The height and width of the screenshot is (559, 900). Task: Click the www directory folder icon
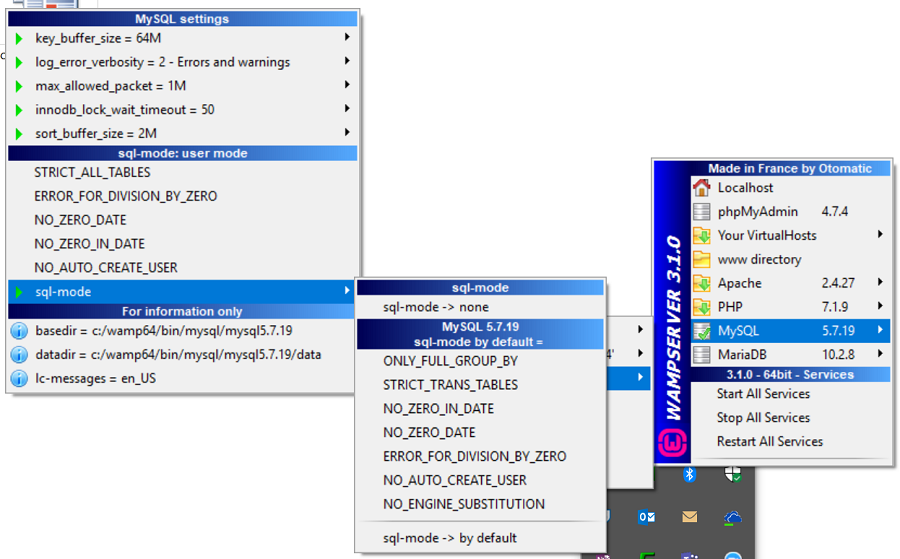pyautogui.click(x=701, y=259)
